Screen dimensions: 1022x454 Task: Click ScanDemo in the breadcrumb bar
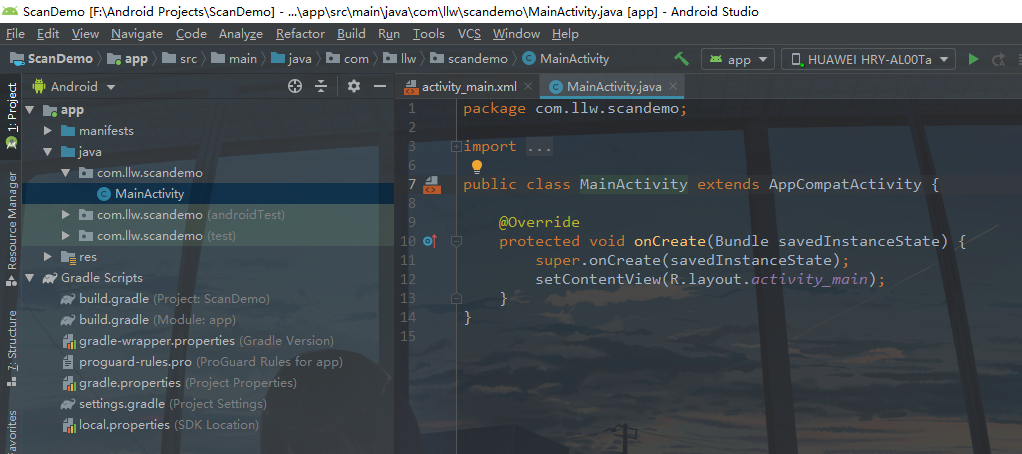tap(51, 59)
